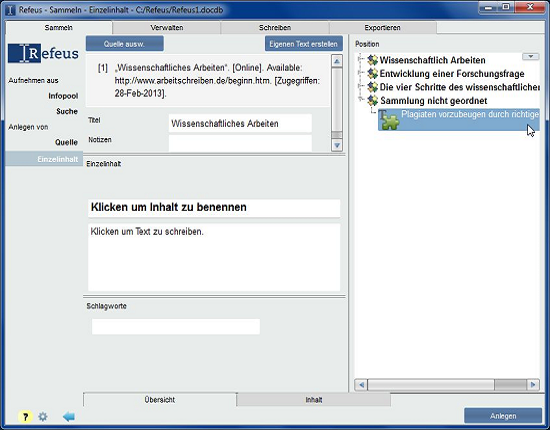Collapse the Sammlung nicht geordnet node
This screenshot has height=430, width=550.
(361, 100)
